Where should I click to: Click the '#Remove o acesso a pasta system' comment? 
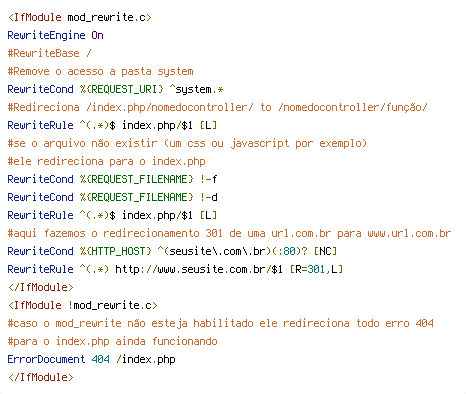click(x=100, y=71)
